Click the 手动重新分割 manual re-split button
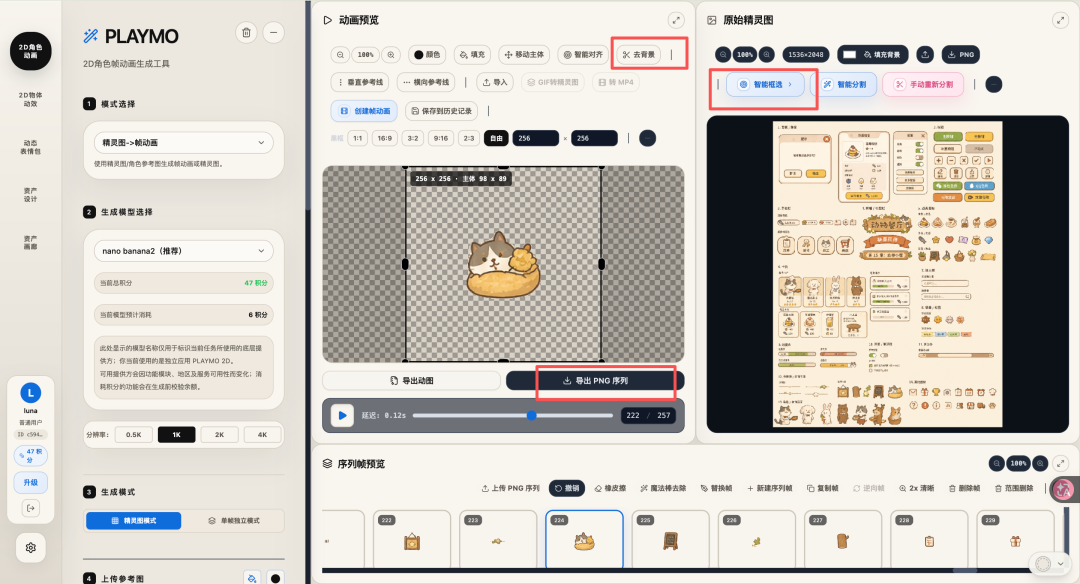Screen dimensions: 1080x584 pyautogui.click(x=924, y=84)
